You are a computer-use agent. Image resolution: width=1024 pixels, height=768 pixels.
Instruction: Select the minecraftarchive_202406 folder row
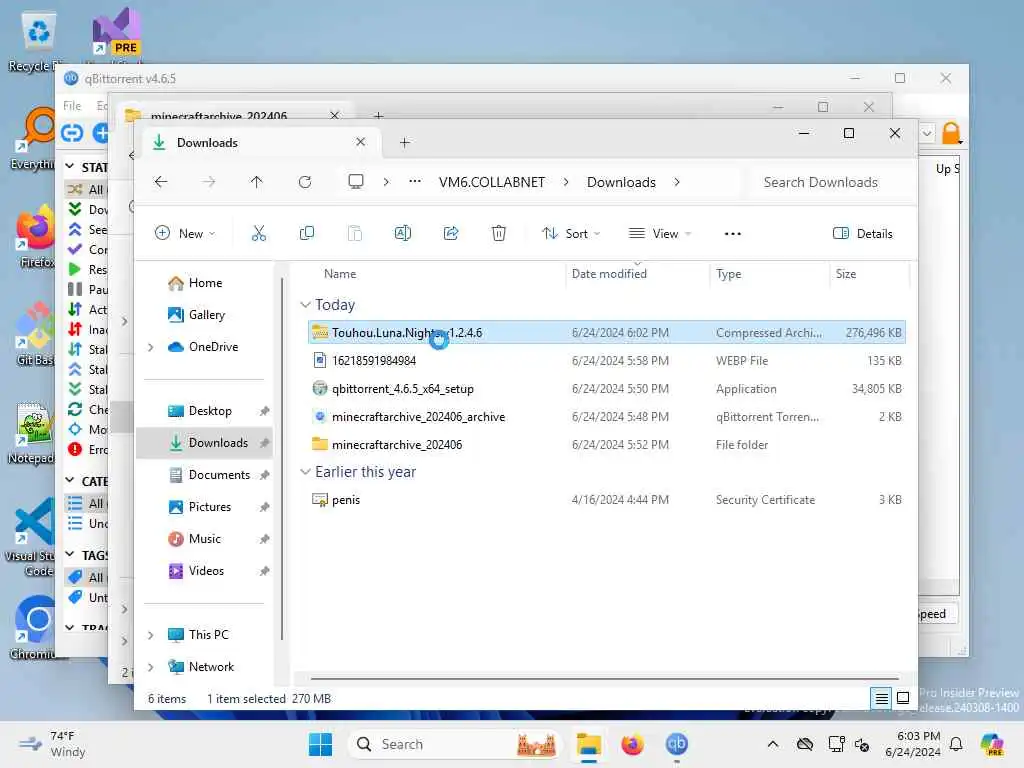(607, 445)
